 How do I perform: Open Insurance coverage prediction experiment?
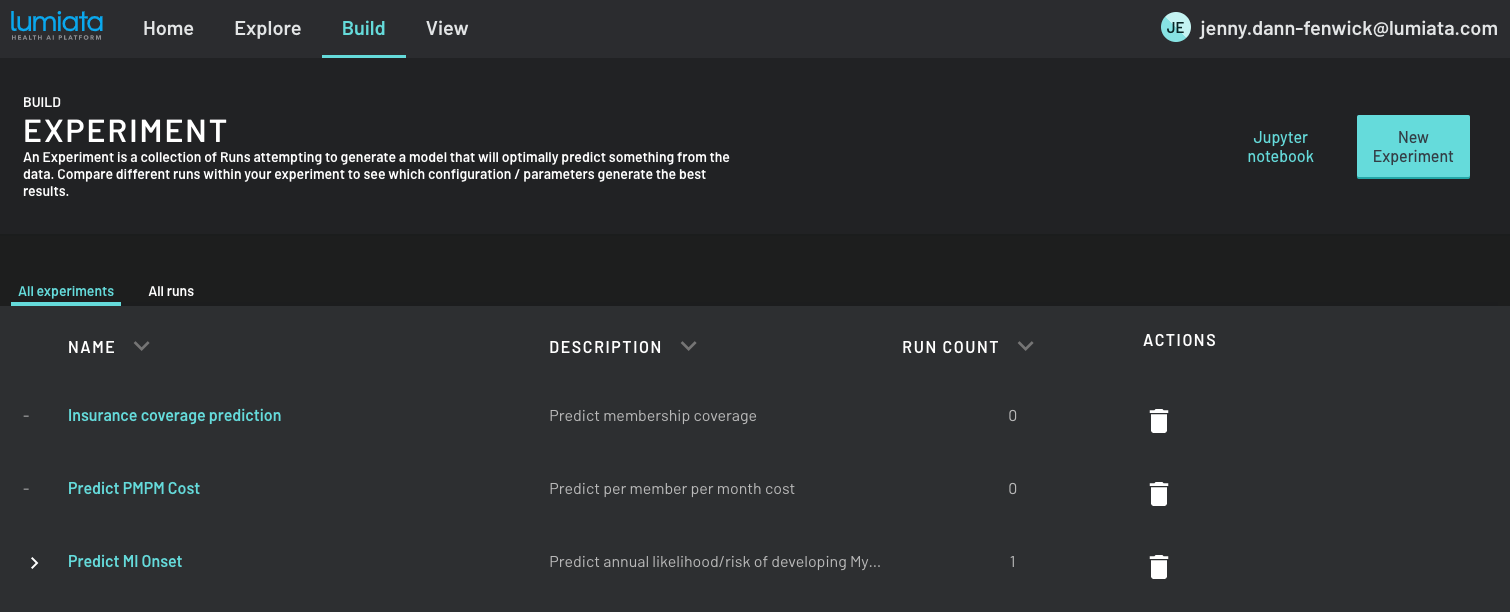click(x=174, y=415)
